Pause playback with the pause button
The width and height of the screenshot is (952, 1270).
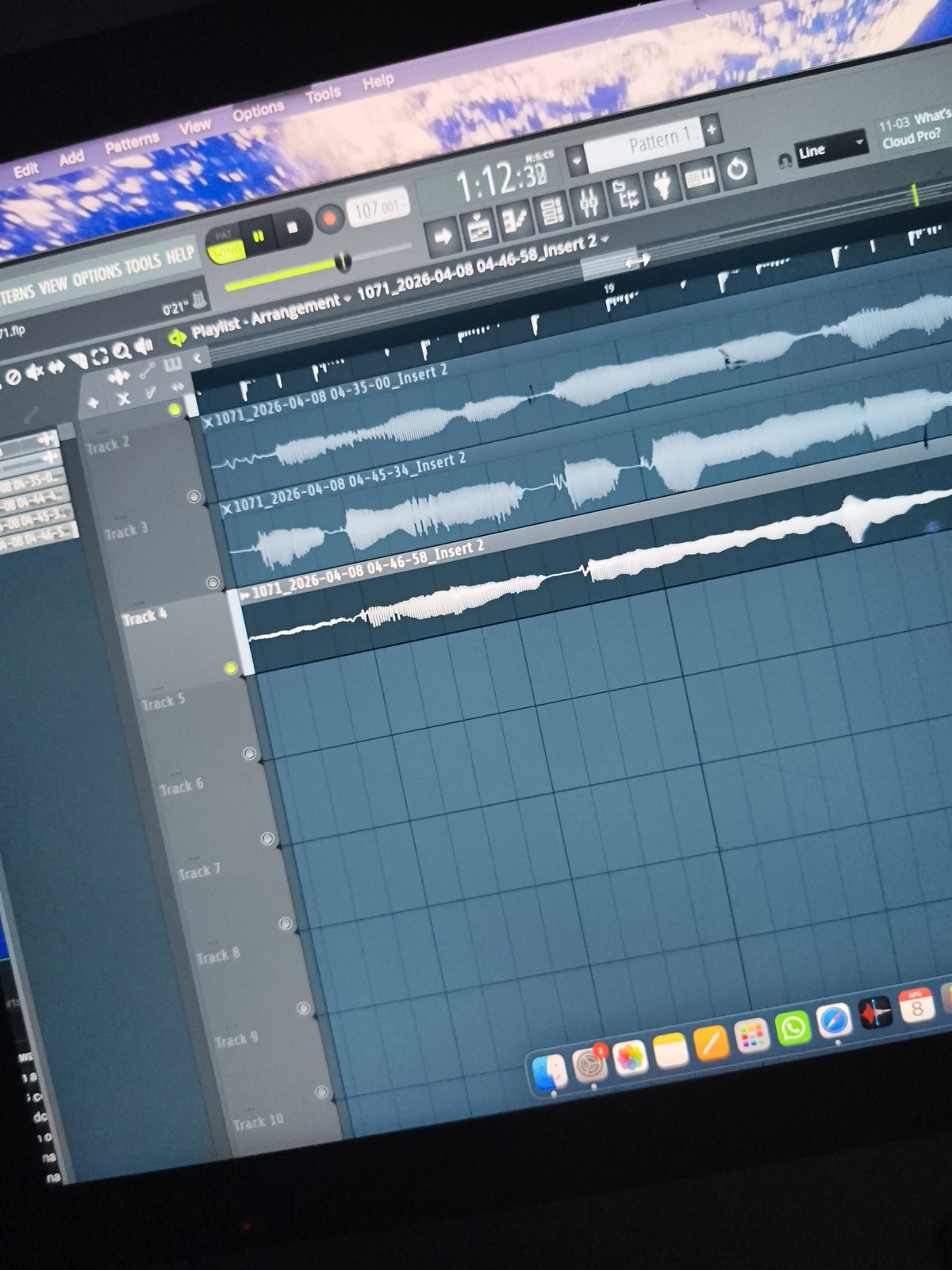pyautogui.click(x=258, y=237)
